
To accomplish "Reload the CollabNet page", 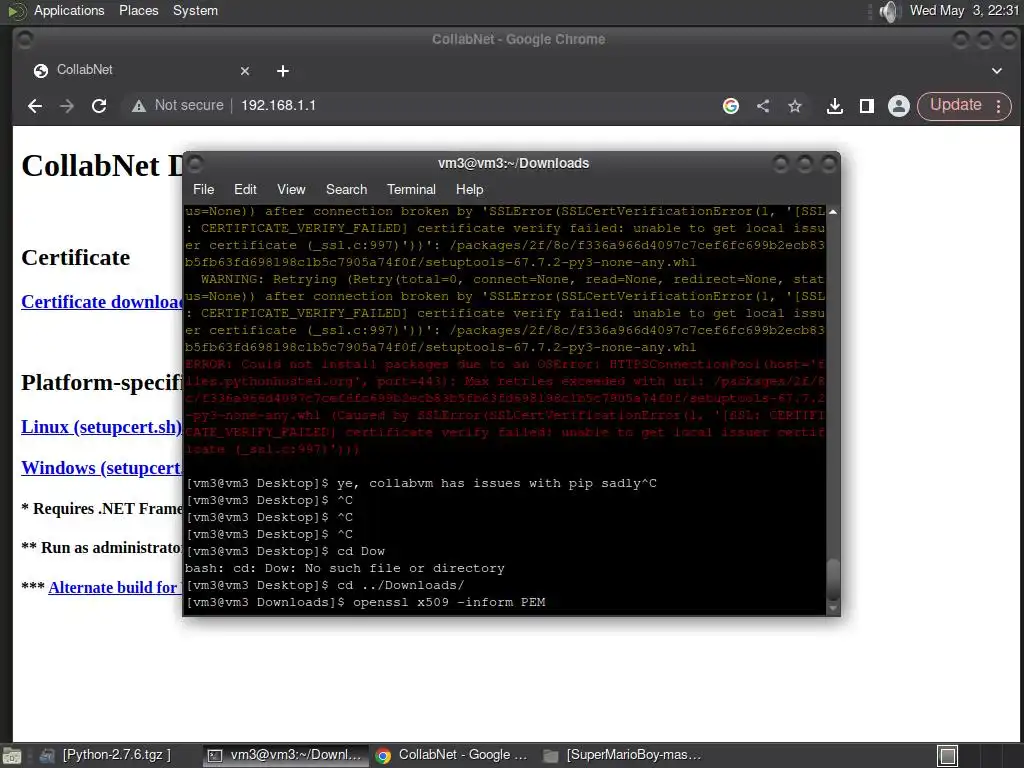I will 99,106.
